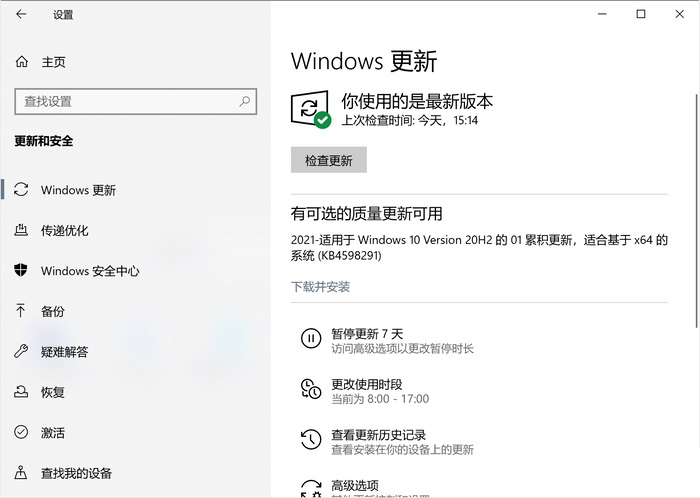Click the wrench icon for 疑难解答
The height and width of the screenshot is (498, 700).
(22, 352)
